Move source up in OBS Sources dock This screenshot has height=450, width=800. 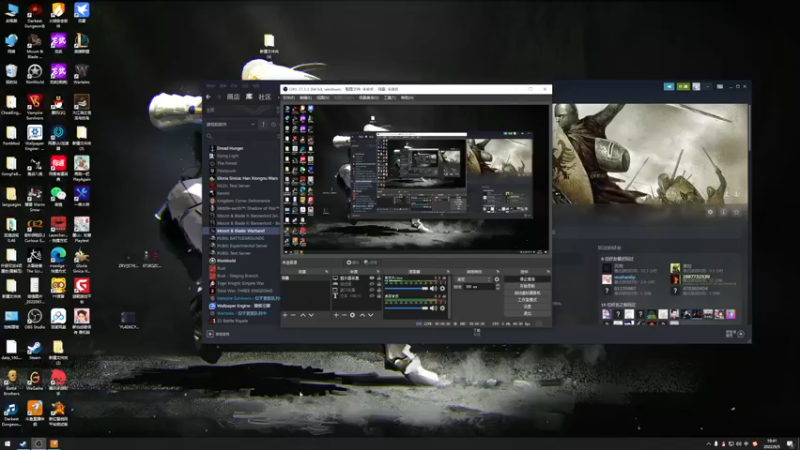click(x=362, y=315)
